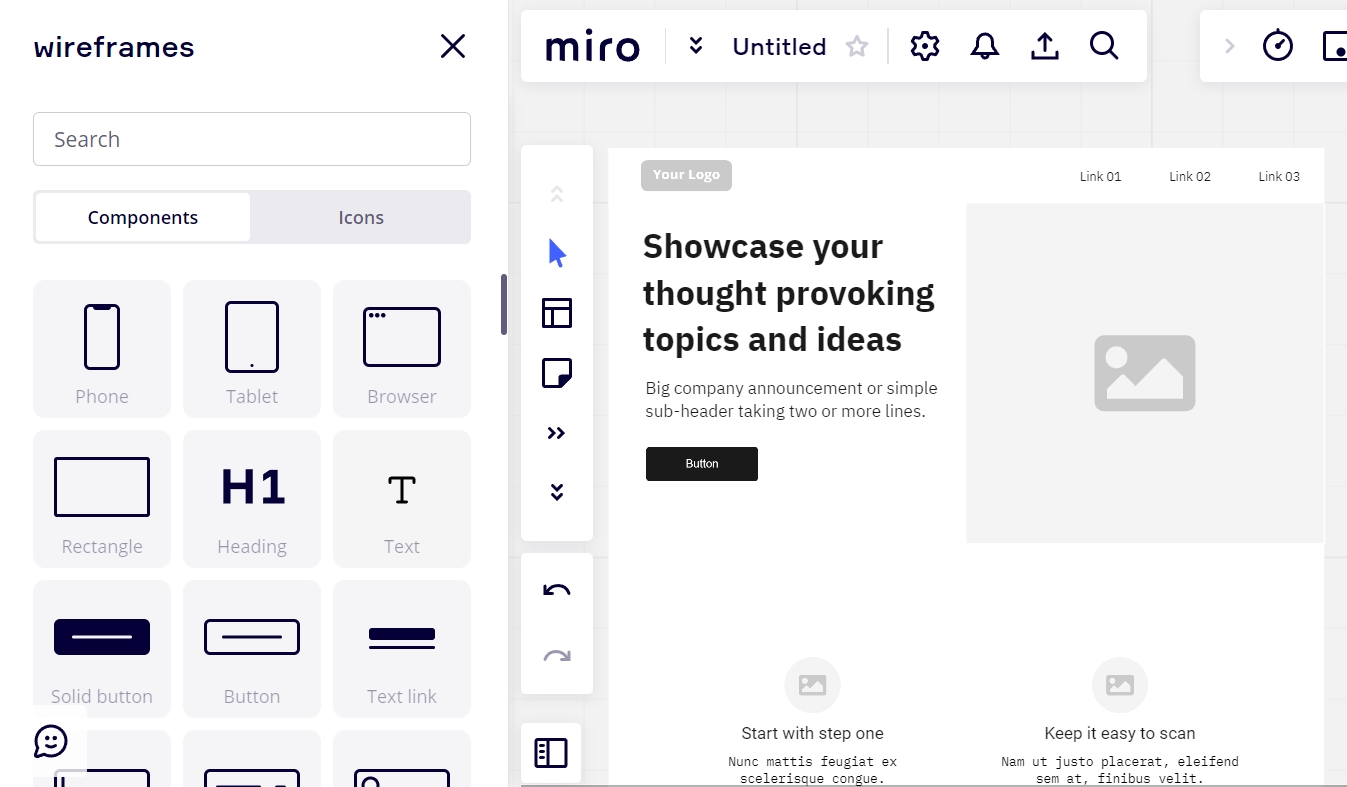1347x787 pixels.
Task: Select the Keep it easy to scan text
Action: 1120,733
